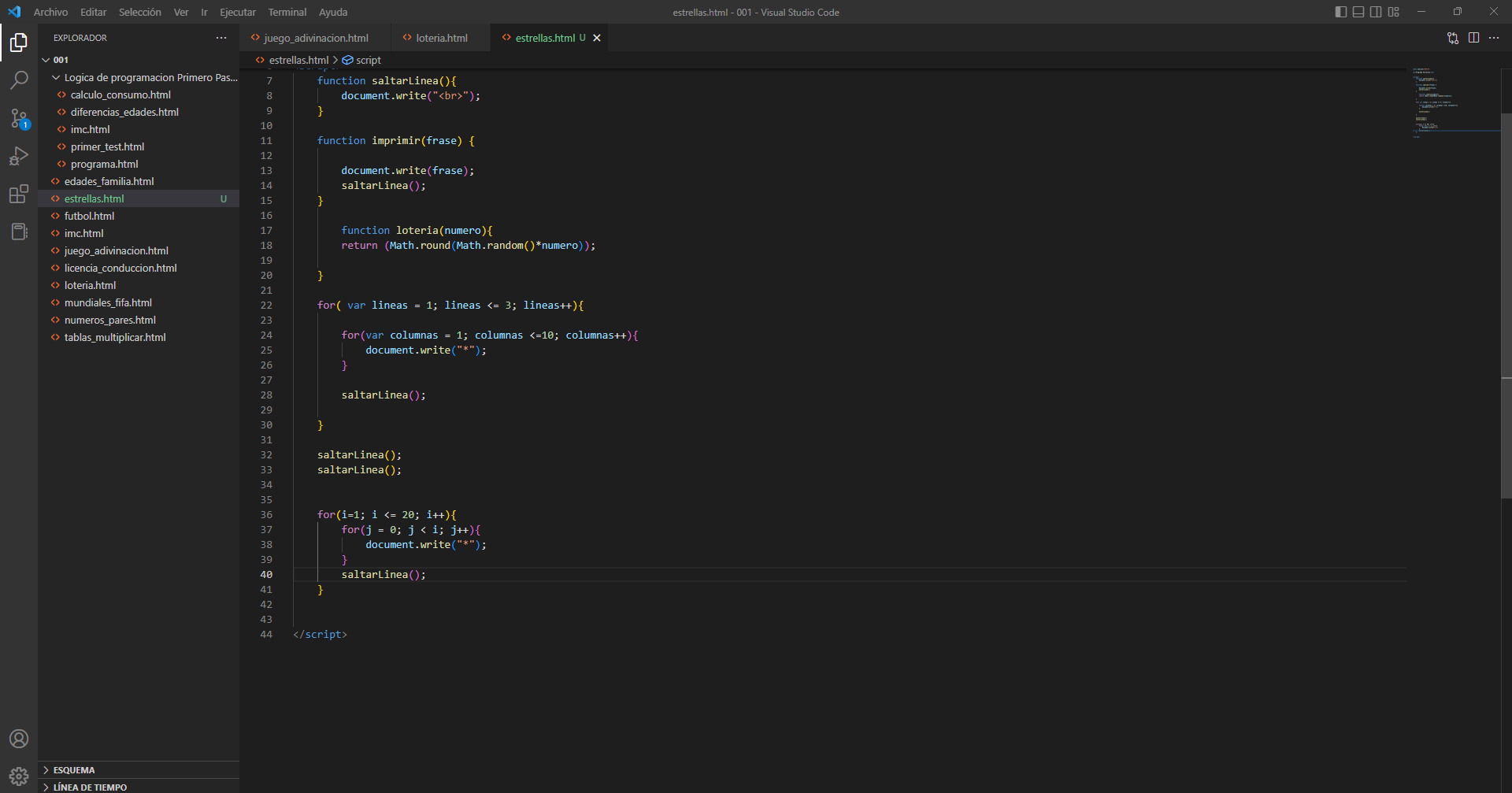Open the Ayuda menu
This screenshot has width=1512, height=793.
click(x=333, y=12)
